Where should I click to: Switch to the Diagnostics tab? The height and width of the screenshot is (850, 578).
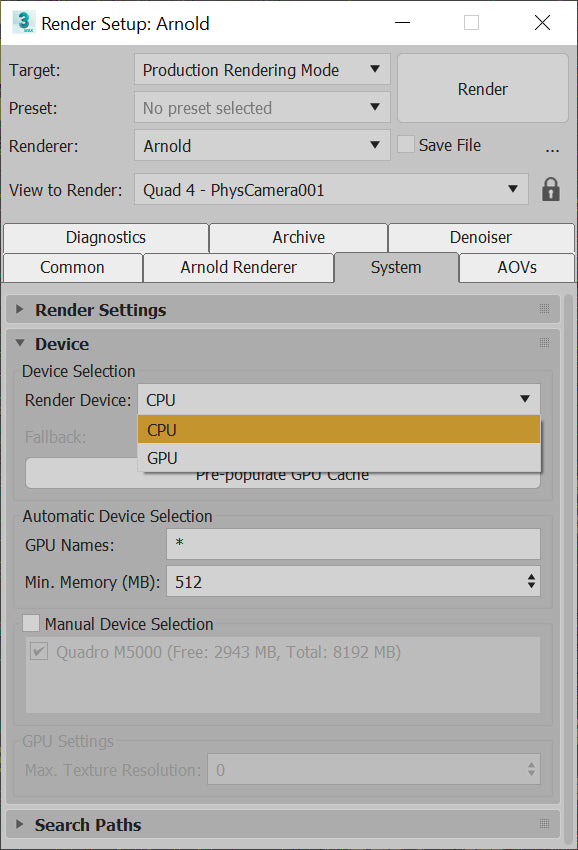click(106, 237)
